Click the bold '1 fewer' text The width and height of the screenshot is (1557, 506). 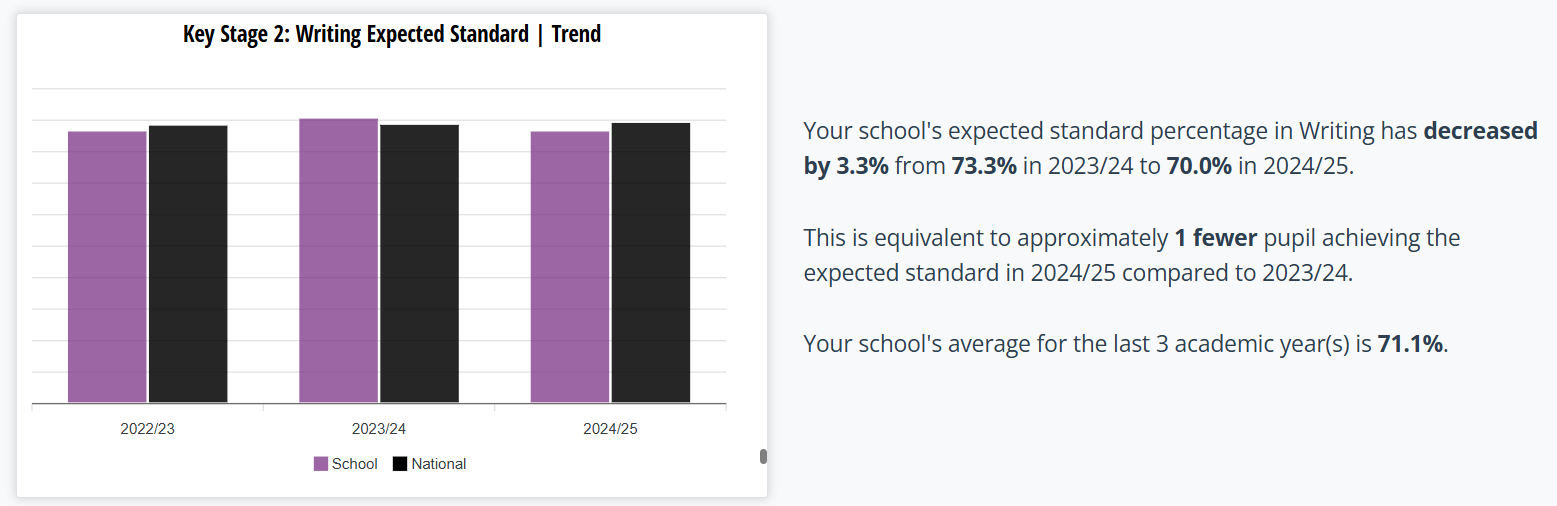point(1215,238)
